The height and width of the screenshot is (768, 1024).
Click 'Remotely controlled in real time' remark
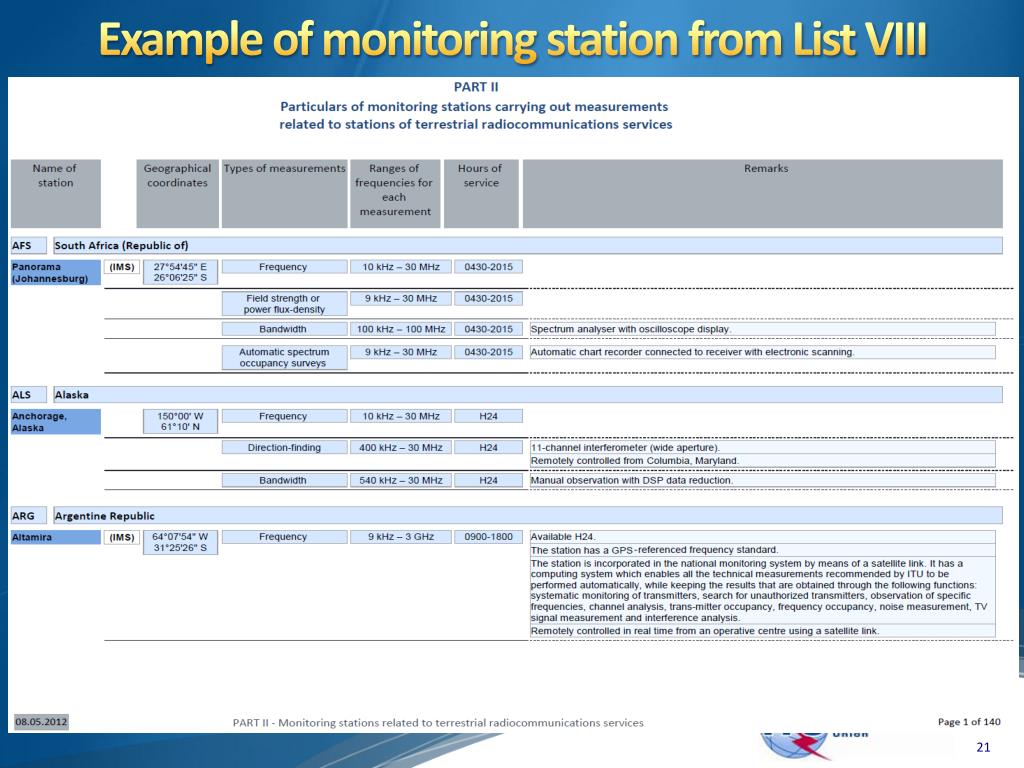(762, 631)
